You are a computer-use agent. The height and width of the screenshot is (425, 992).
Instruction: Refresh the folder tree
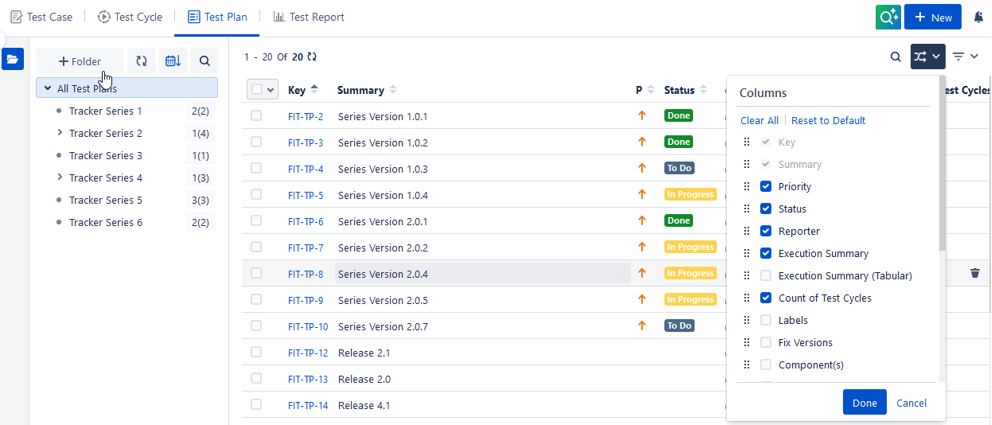pyautogui.click(x=141, y=61)
